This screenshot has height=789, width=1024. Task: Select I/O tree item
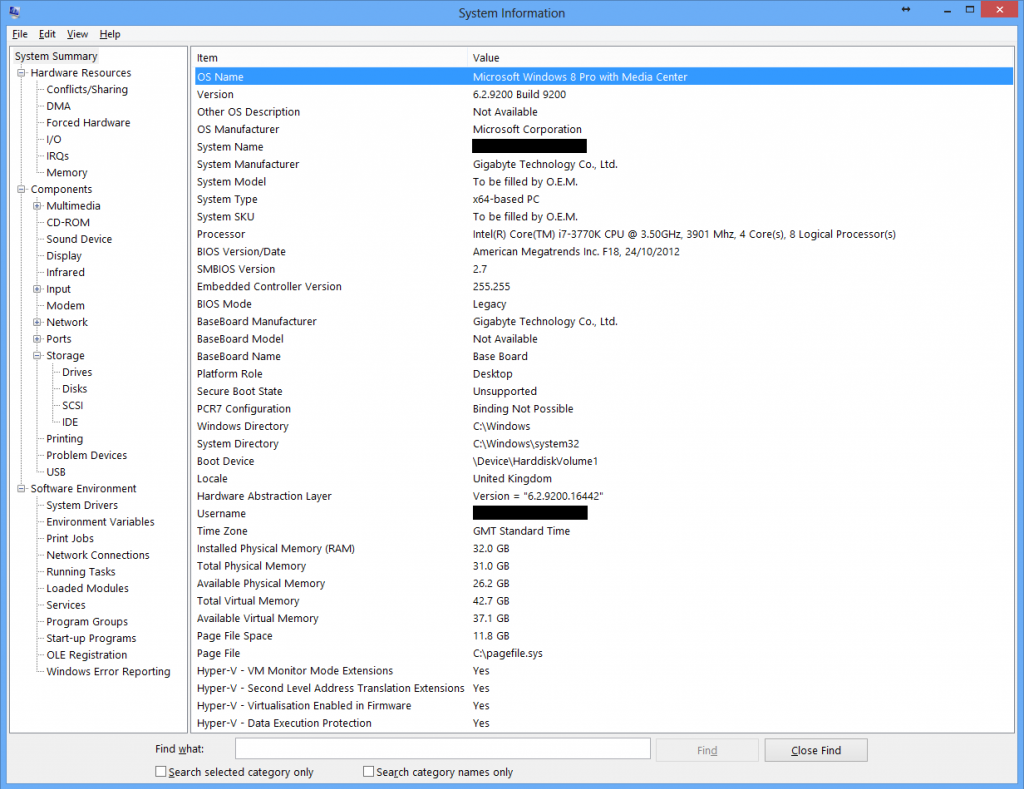tap(54, 139)
